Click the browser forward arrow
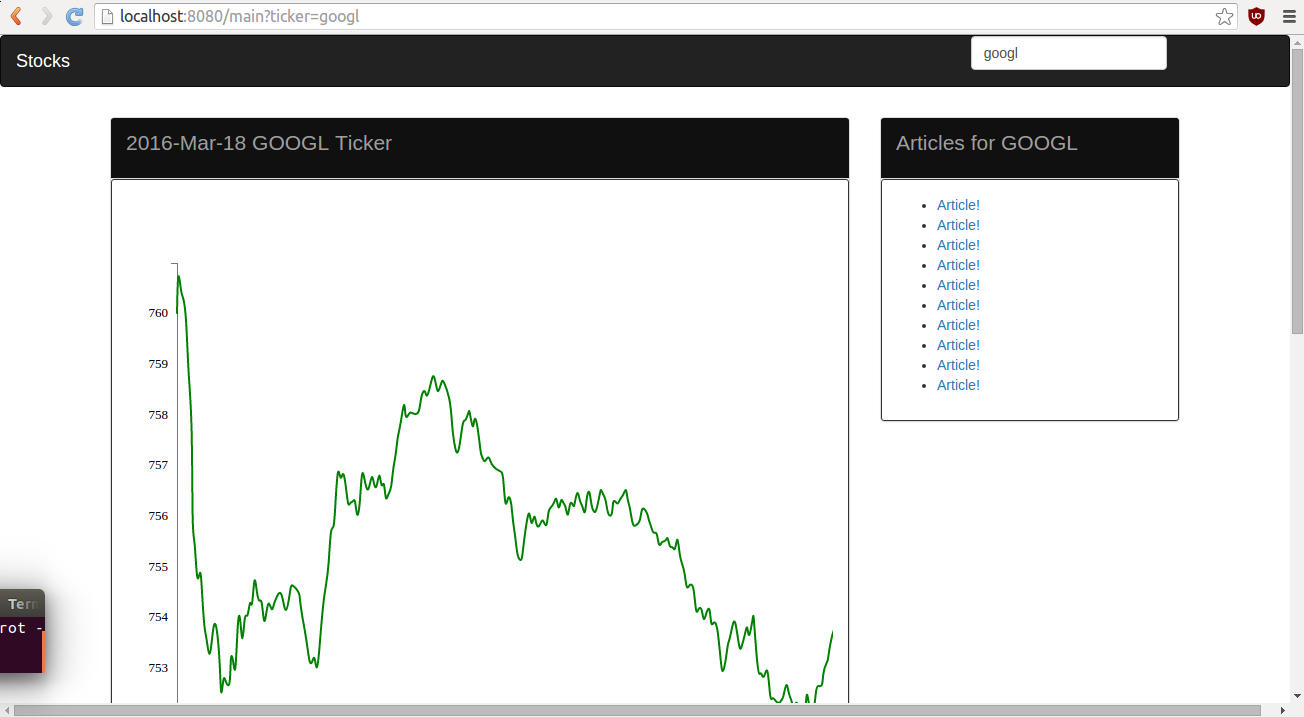This screenshot has height=717, width=1304. pos(46,16)
